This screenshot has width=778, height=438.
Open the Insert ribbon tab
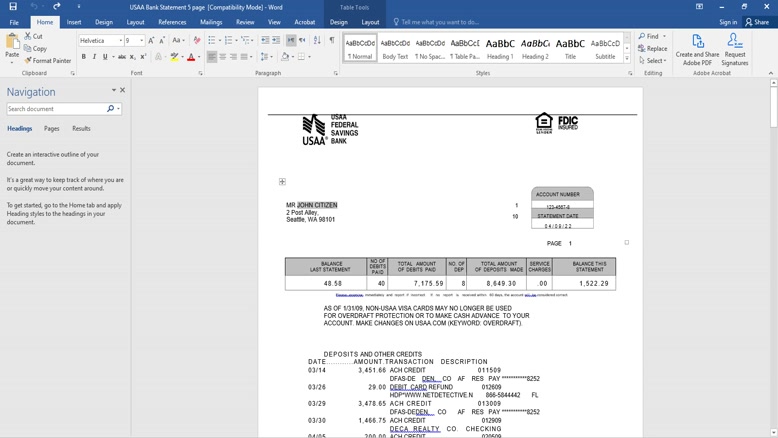coord(74,22)
